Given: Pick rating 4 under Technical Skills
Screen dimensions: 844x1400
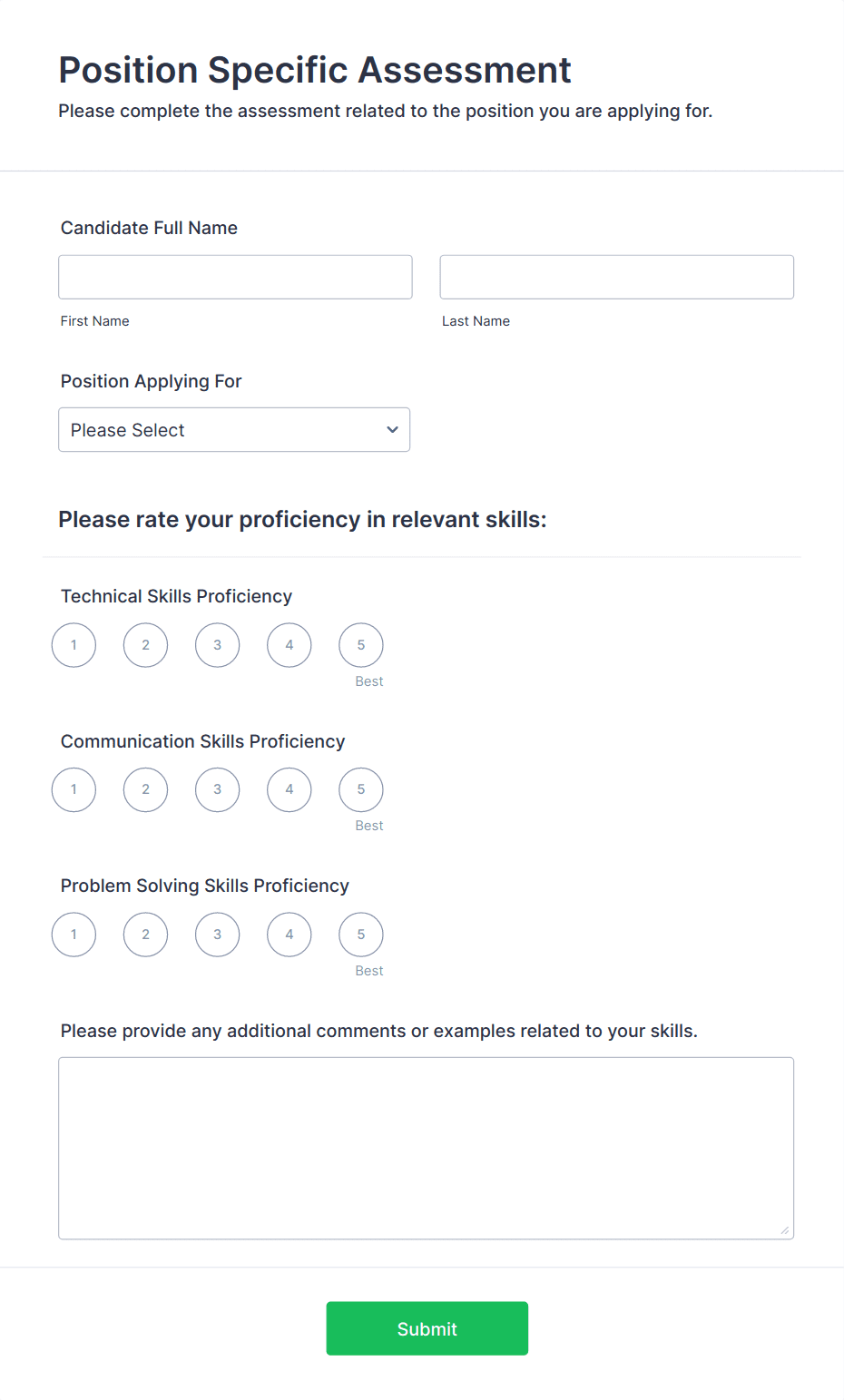Looking at the screenshot, I should [x=289, y=645].
